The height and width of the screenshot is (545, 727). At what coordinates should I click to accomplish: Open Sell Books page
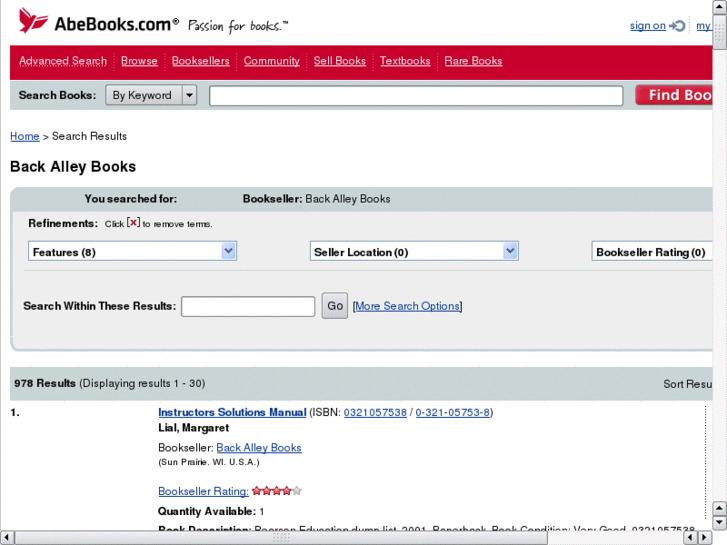coord(340,61)
